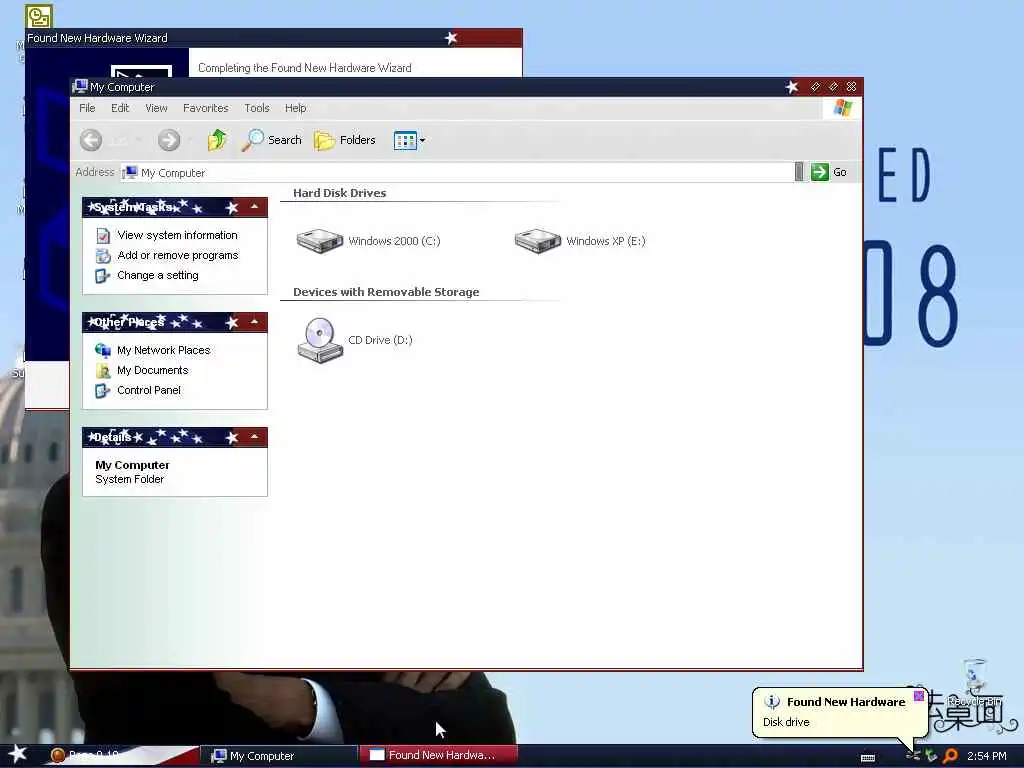Click the Windows flag logo in menu bar
Image resolution: width=1024 pixels, height=768 pixels.
[842, 108]
